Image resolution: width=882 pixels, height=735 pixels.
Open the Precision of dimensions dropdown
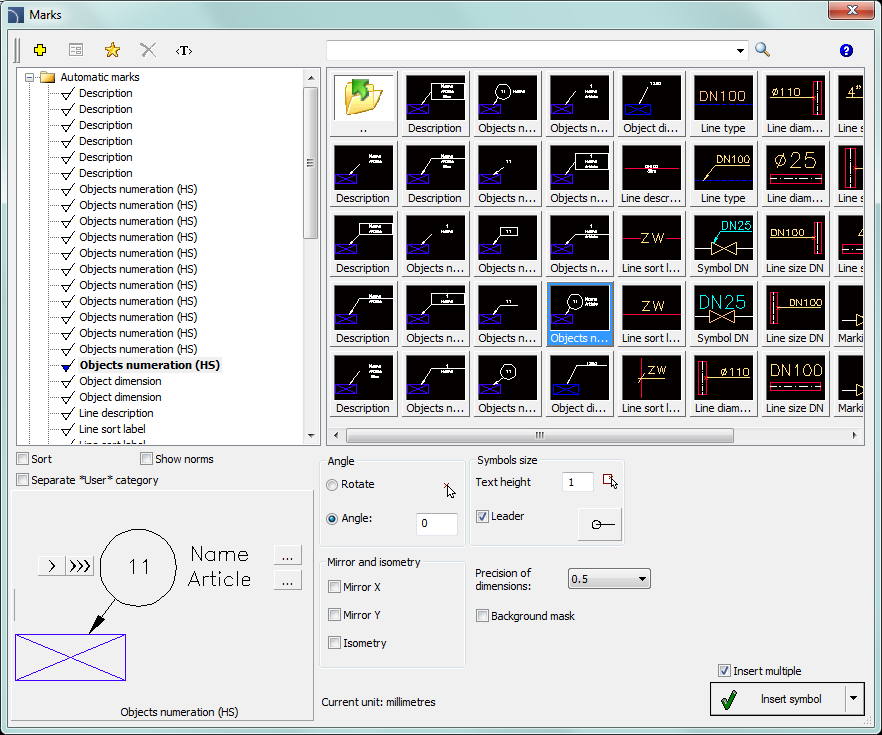(x=608, y=579)
